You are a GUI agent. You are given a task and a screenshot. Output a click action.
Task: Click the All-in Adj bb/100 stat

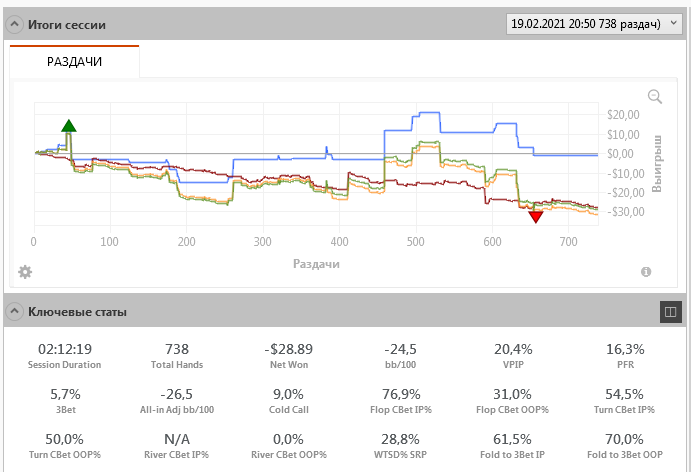[x=177, y=401]
